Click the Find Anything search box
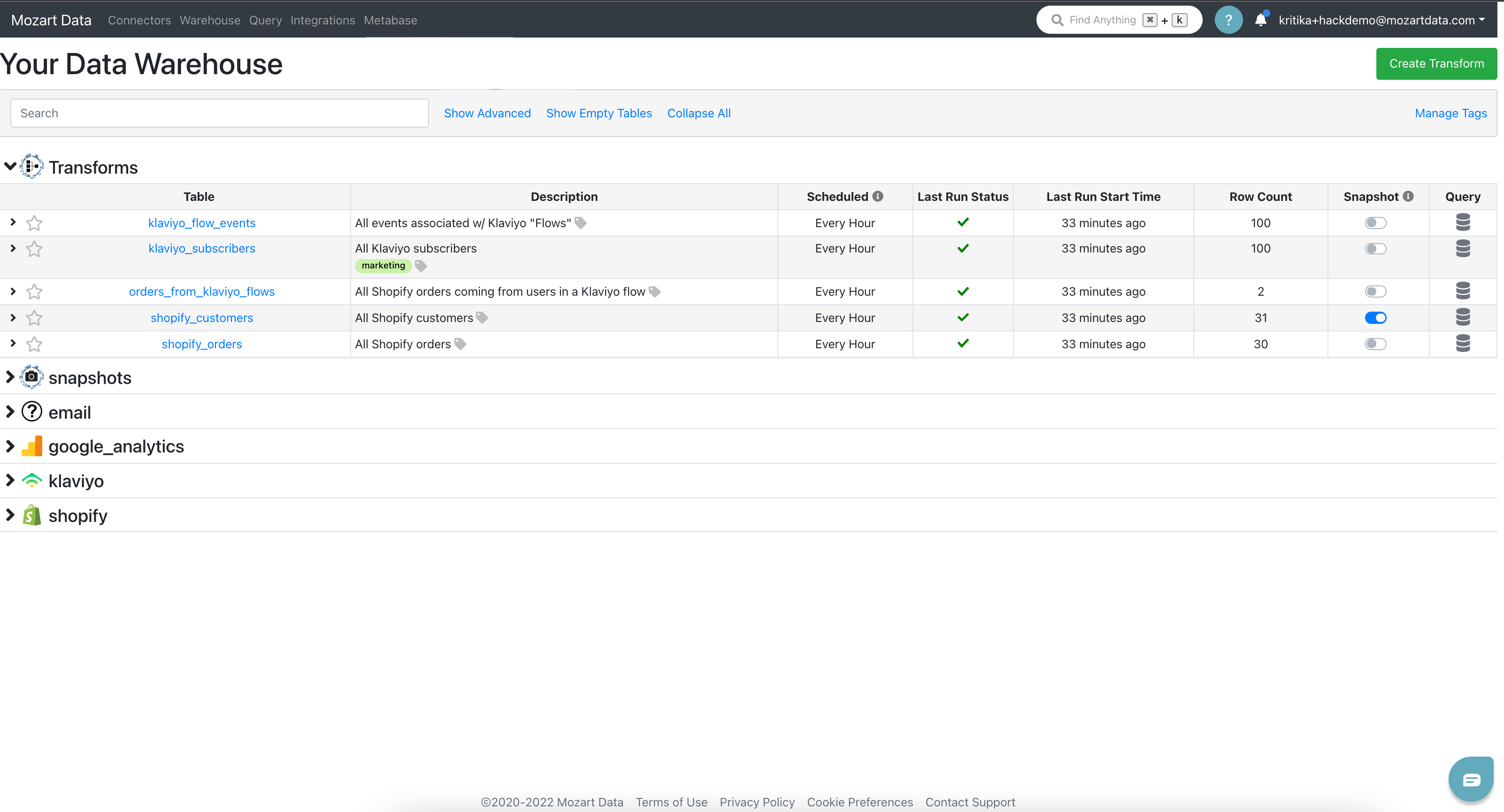Screen dimensions: 1504x812 [1119, 20]
